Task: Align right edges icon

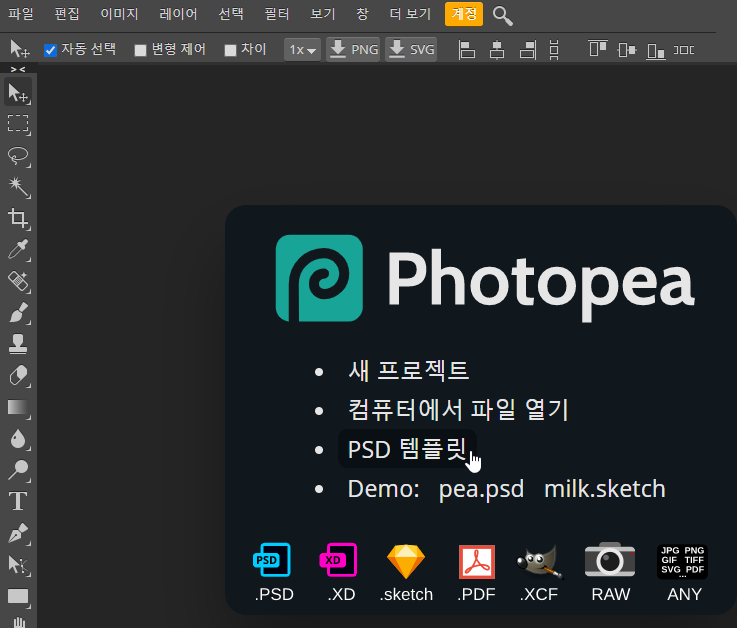Action: 528,49
